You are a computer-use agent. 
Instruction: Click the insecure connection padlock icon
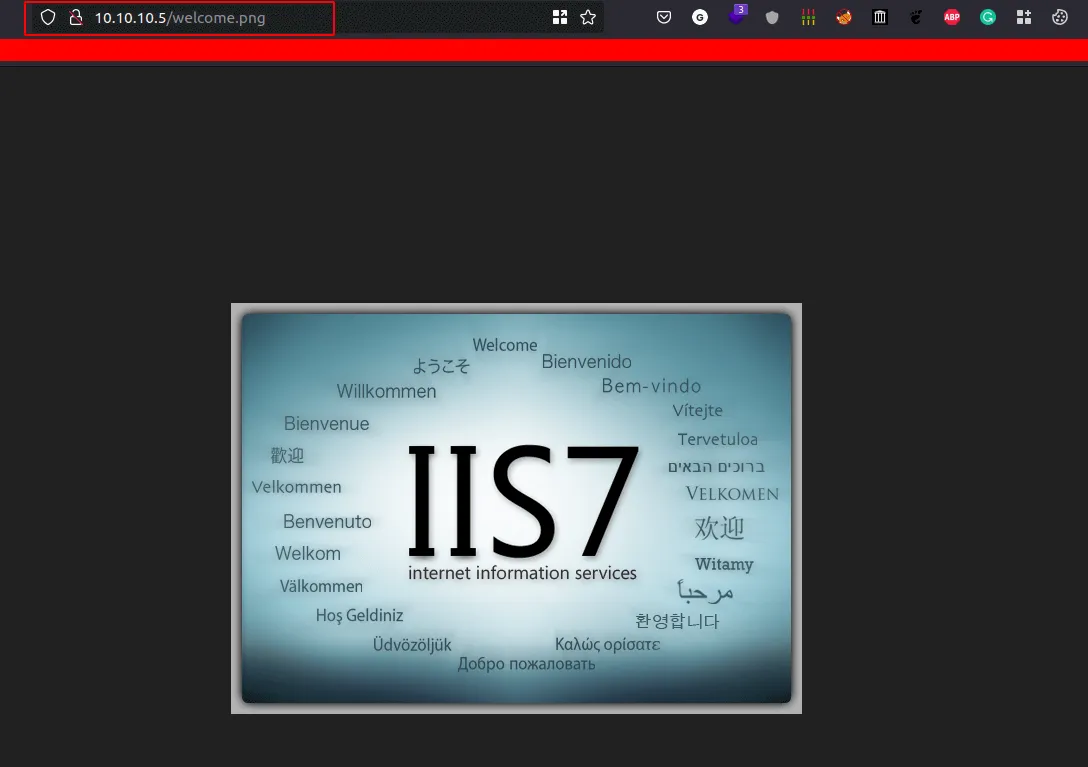click(x=75, y=17)
